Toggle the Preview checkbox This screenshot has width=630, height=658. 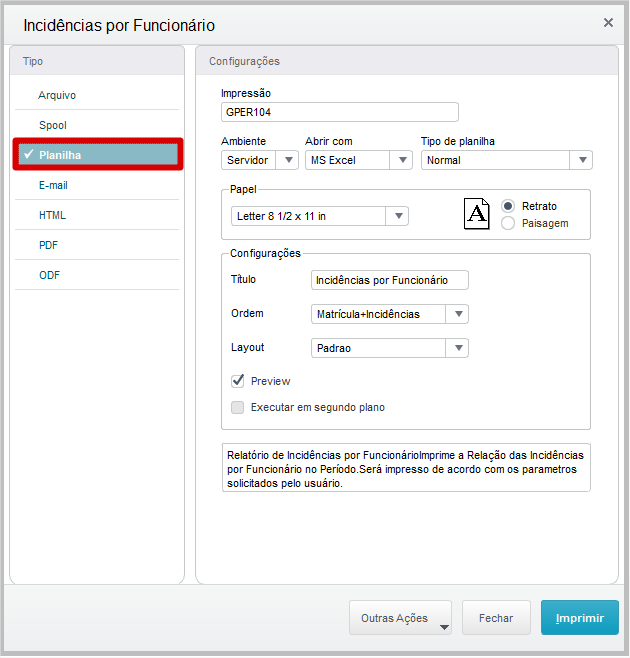pyautogui.click(x=238, y=381)
